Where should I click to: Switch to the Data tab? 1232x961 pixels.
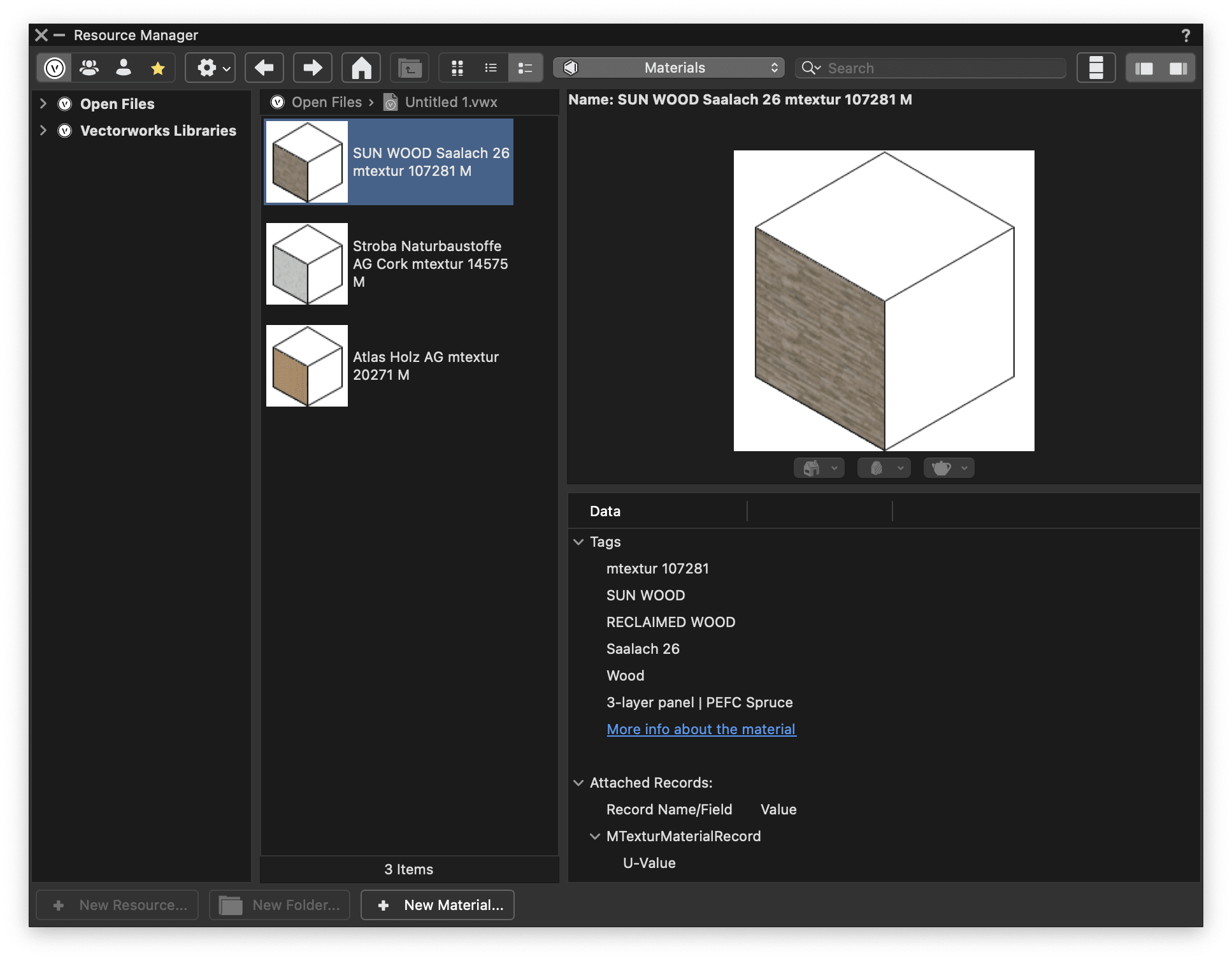click(604, 510)
